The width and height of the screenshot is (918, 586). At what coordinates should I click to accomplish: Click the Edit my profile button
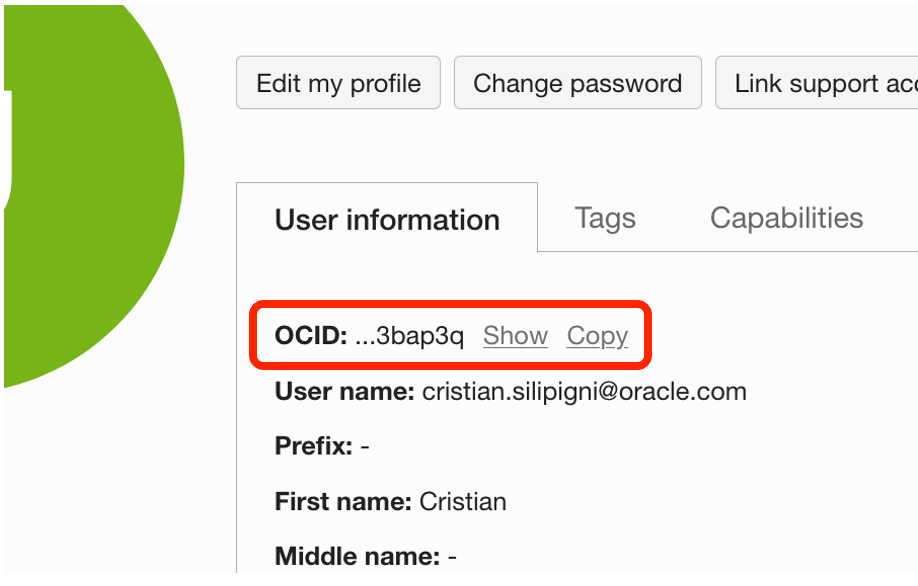tap(338, 83)
